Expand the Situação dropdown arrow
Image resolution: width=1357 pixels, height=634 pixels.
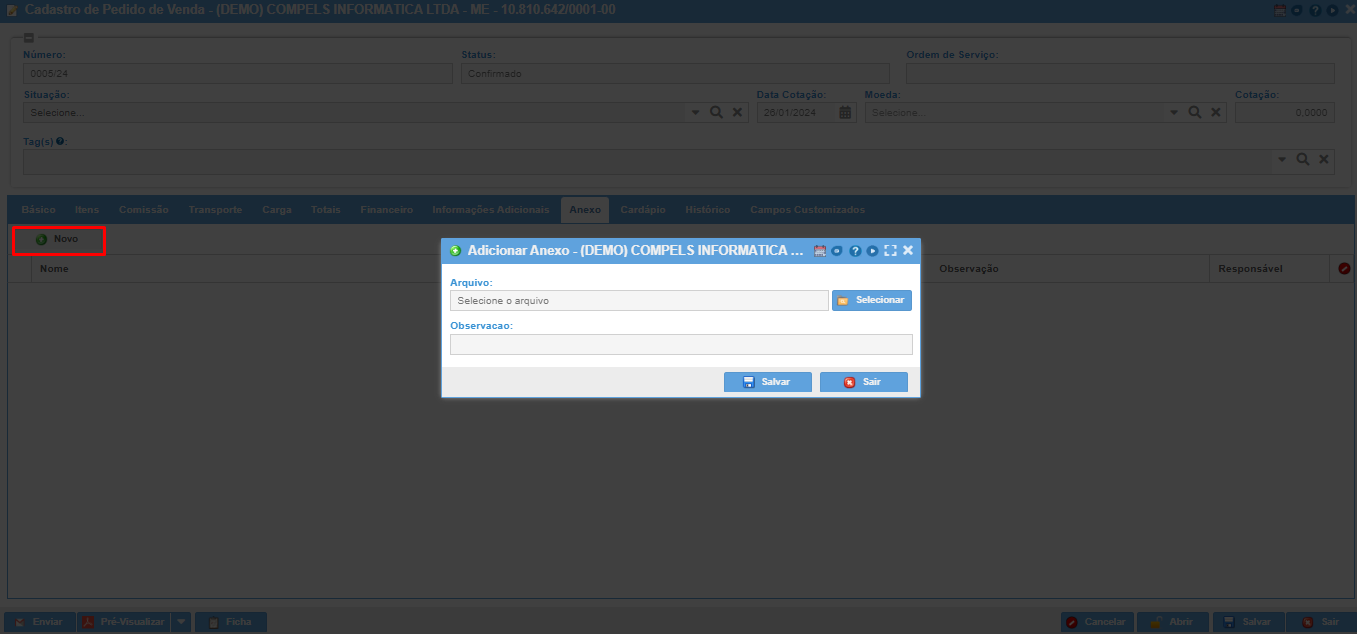tap(696, 113)
